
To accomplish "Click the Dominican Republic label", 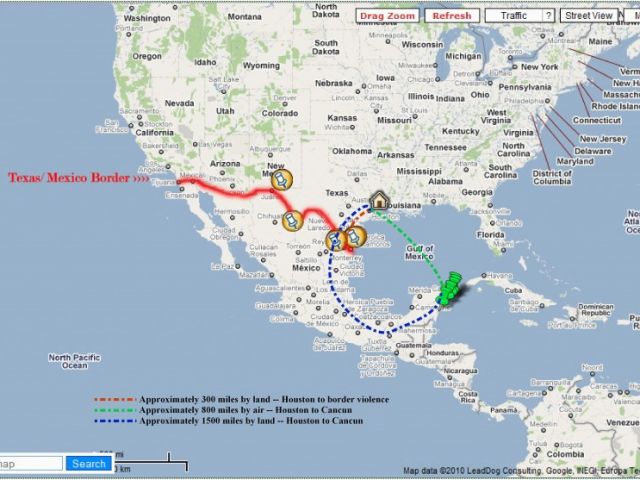I will pos(596,310).
